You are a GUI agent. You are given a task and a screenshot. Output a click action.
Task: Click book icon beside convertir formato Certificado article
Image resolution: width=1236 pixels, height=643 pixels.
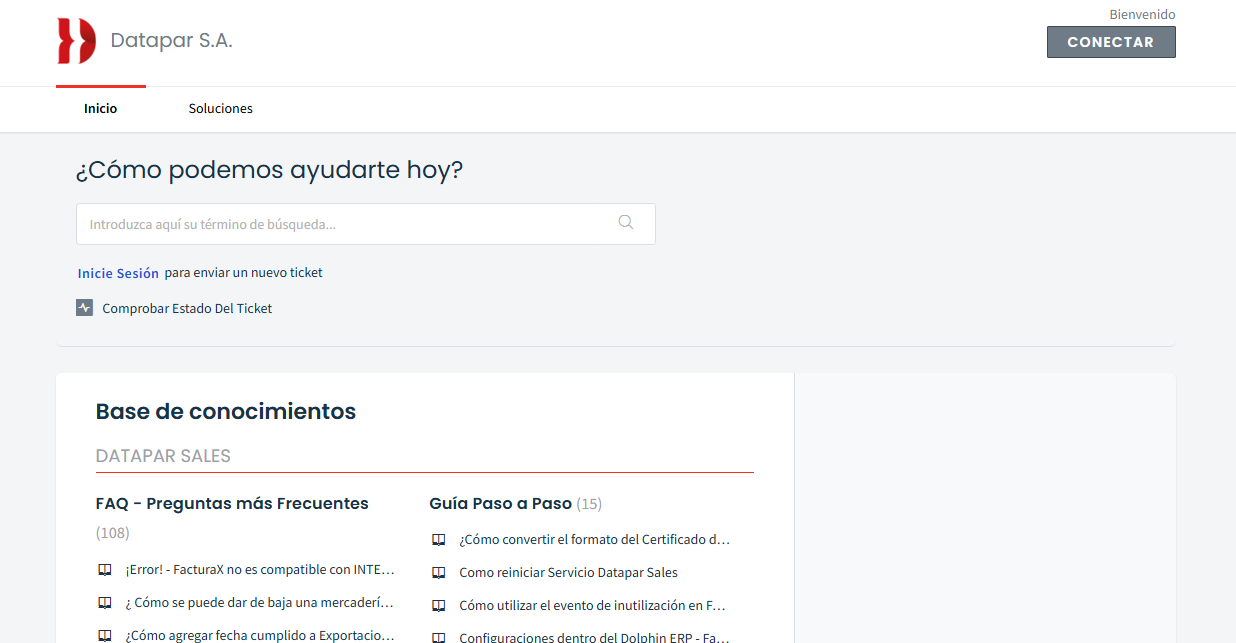(x=438, y=540)
